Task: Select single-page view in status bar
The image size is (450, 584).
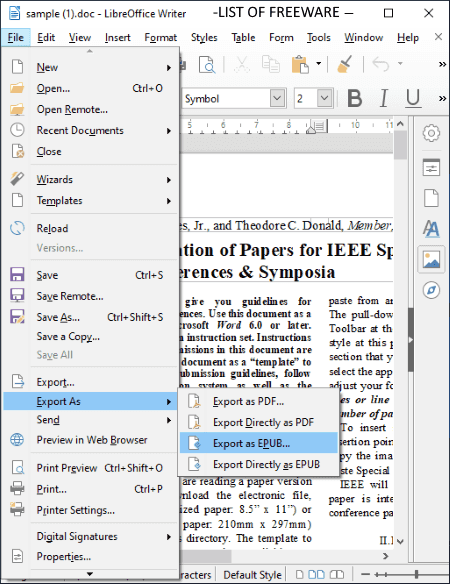Action: click(x=300, y=575)
